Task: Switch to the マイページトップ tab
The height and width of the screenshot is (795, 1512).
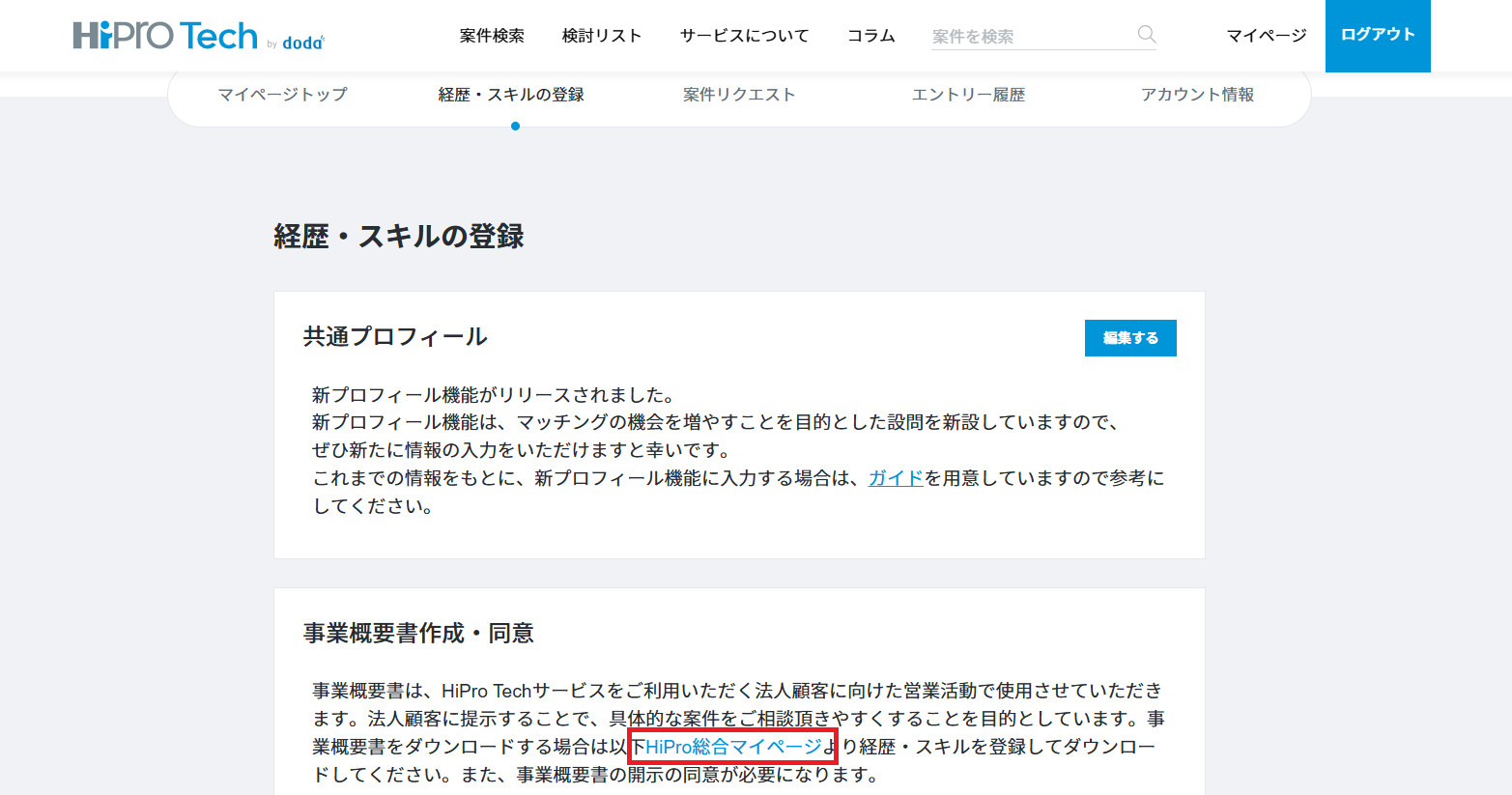Action: 283,94
